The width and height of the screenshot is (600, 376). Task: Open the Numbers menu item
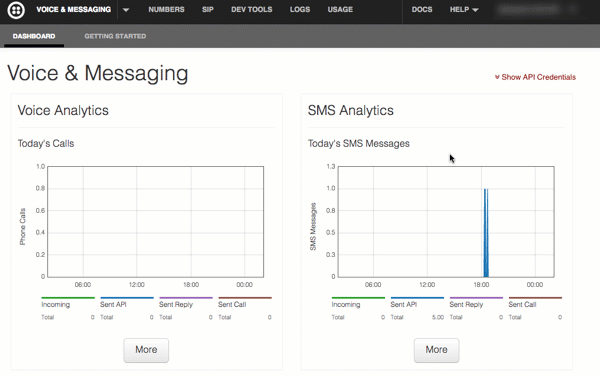coord(166,10)
